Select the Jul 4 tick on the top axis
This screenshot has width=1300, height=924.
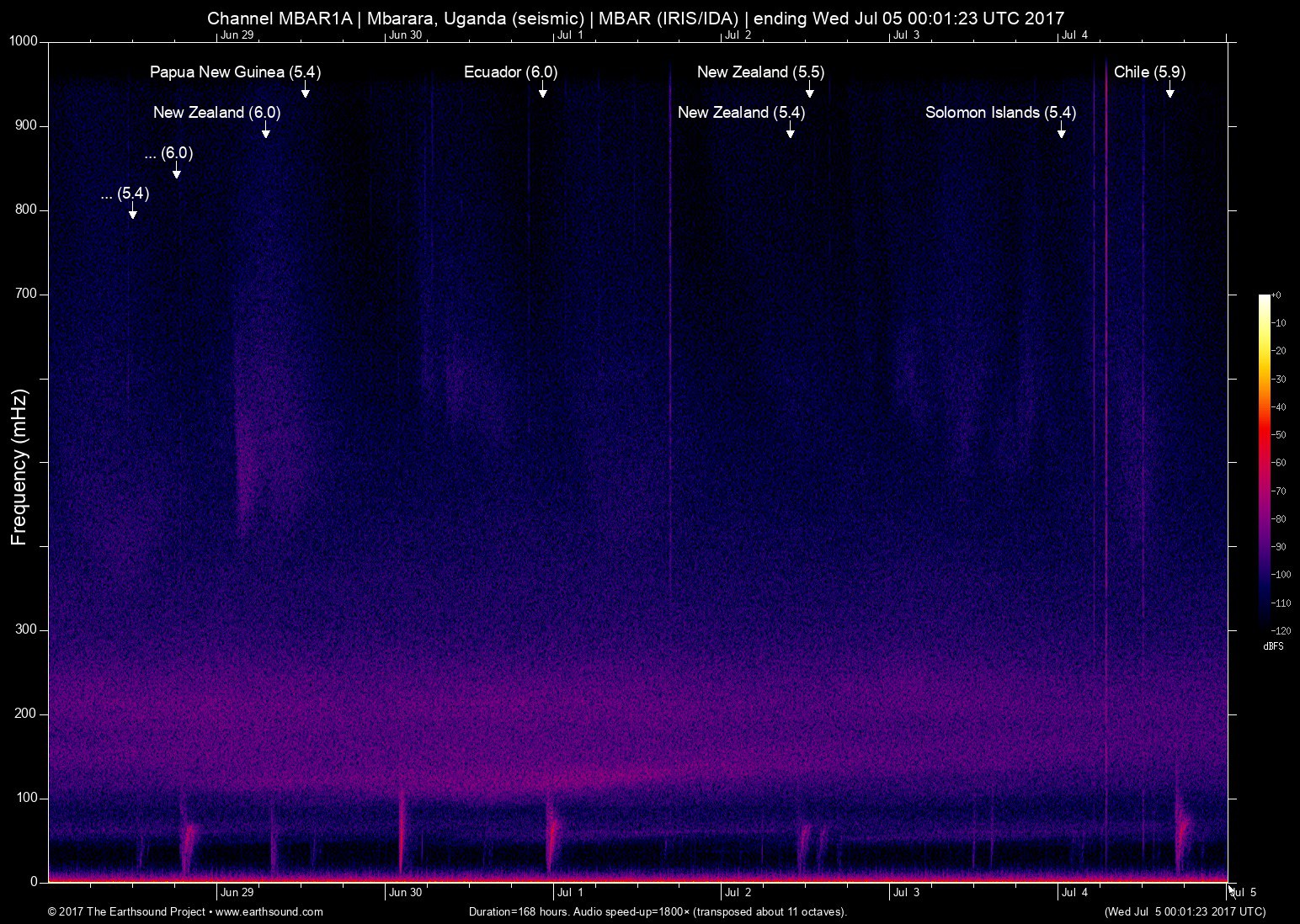pyautogui.click(x=1074, y=35)
